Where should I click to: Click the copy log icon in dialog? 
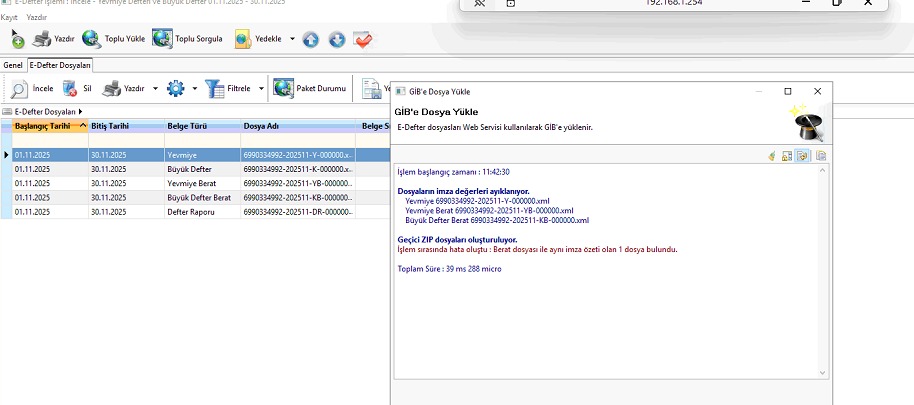point(820,155)
